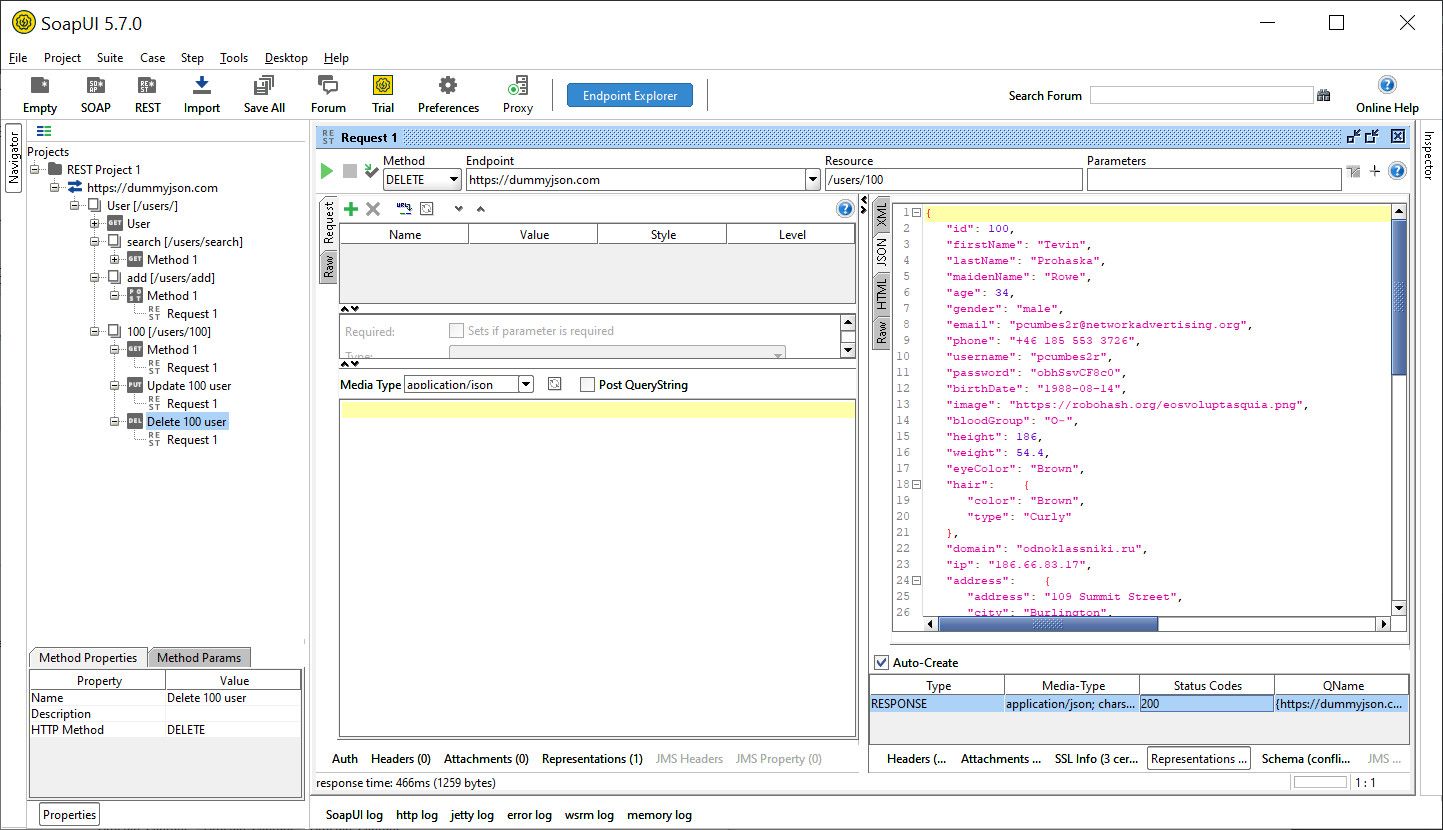Viewport: 1443px width, 830px height.
Task: Open Preferences gear icon
Action: pyautogui.click(x=448, y=87)
